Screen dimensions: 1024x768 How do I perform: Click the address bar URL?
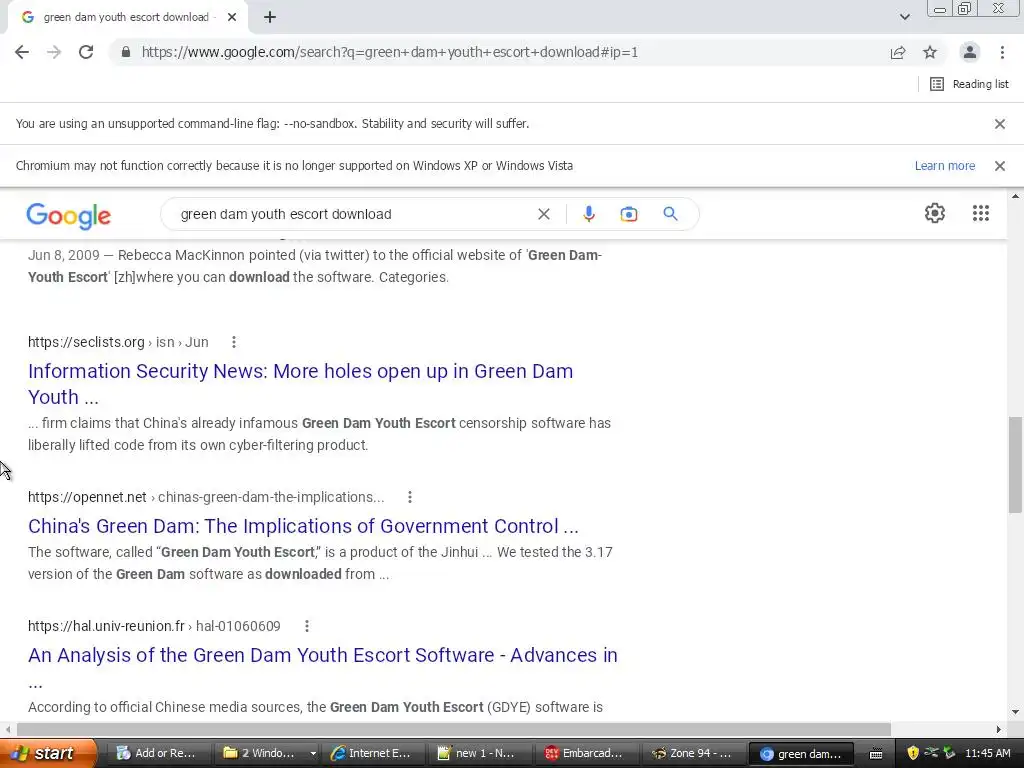point(389,52)
